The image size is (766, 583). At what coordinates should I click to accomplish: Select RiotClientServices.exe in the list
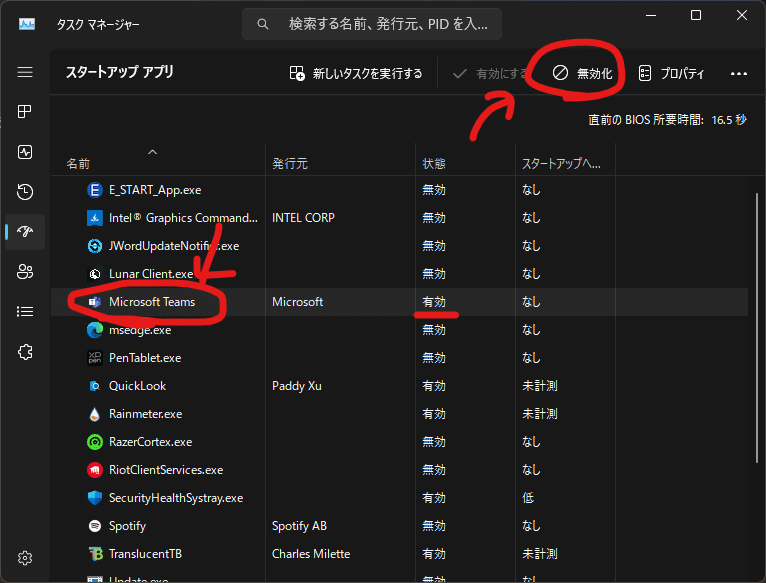tap(166, 470)
